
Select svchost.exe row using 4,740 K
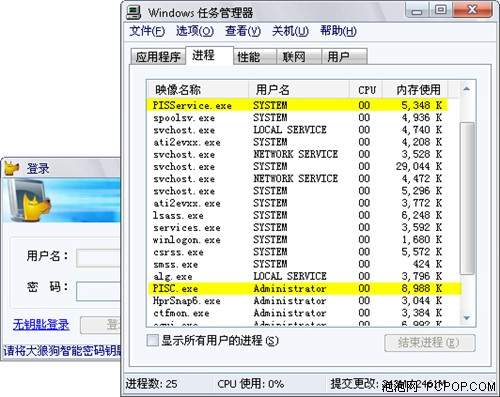click(298, 130)
